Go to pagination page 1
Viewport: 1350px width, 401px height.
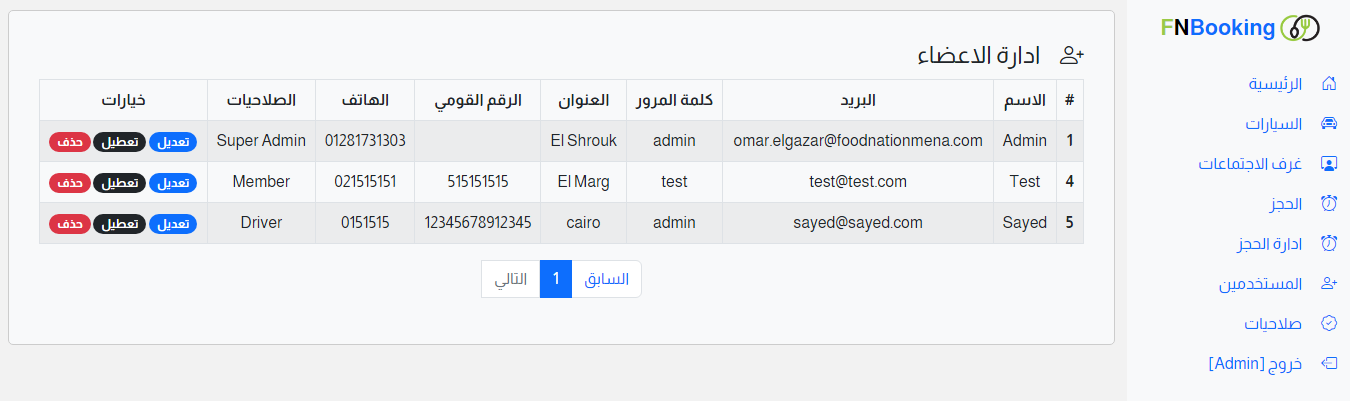tap(555, 279)
